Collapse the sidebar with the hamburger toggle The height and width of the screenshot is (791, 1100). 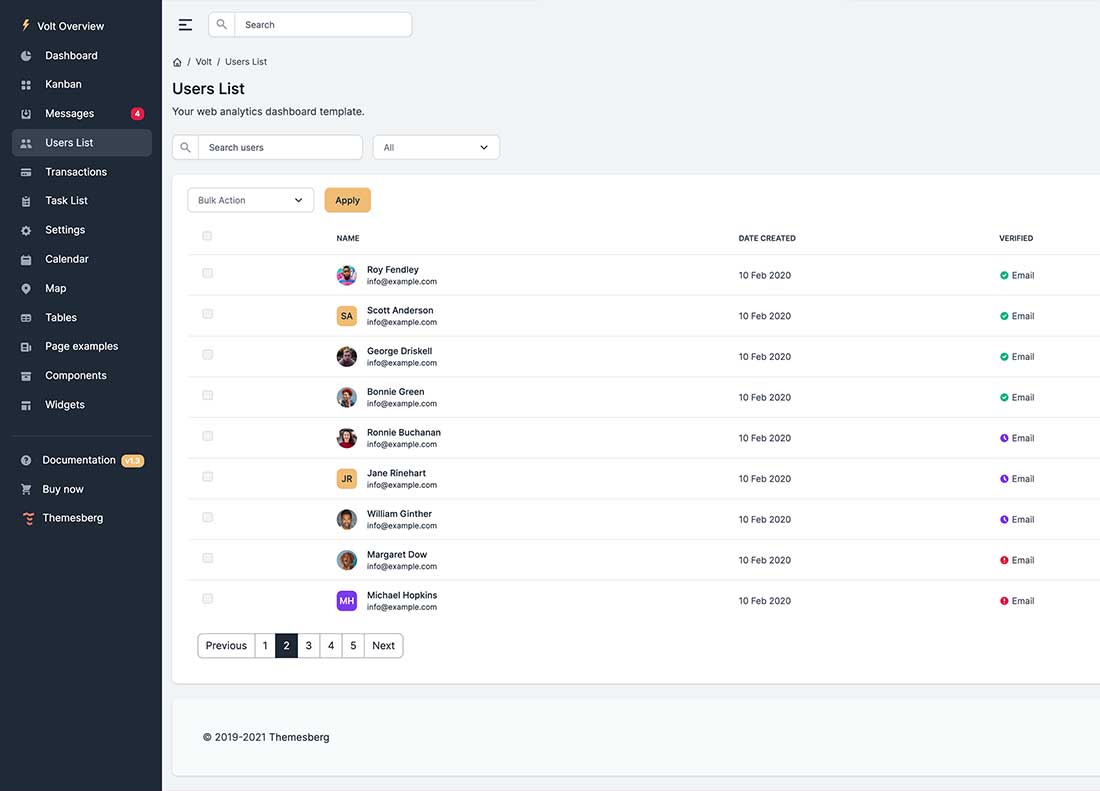pyautogui.click(x=185, y=24)
